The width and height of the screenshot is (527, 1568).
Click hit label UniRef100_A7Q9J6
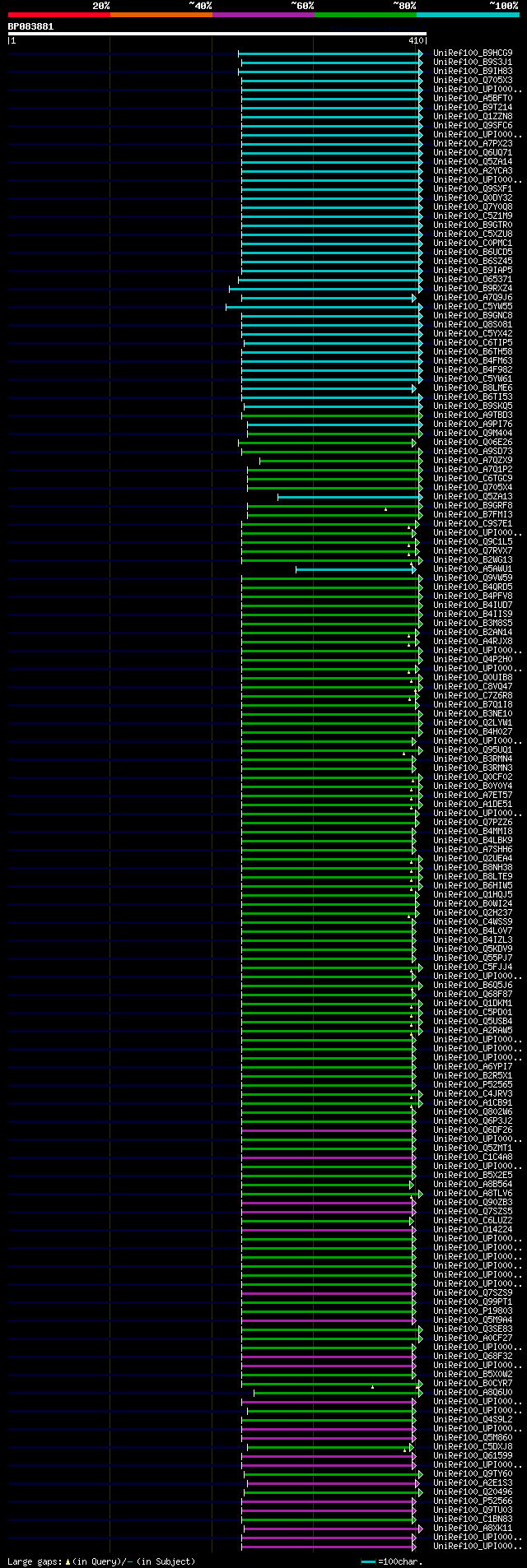(473, 298)
